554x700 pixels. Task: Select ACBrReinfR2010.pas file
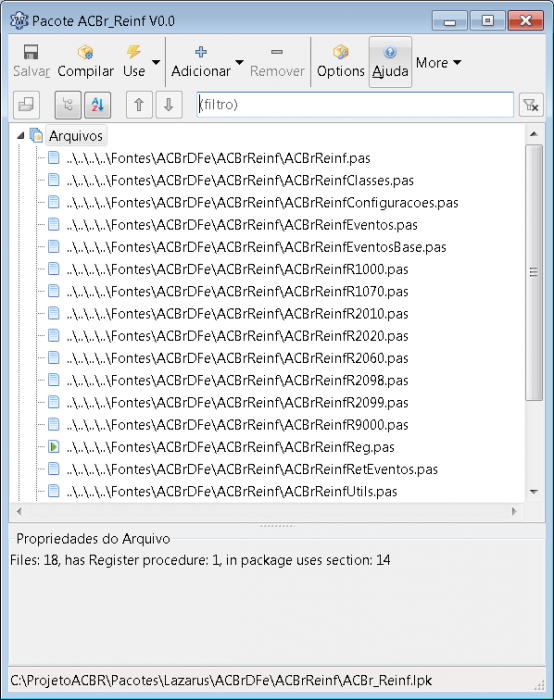tap(237, 314)
